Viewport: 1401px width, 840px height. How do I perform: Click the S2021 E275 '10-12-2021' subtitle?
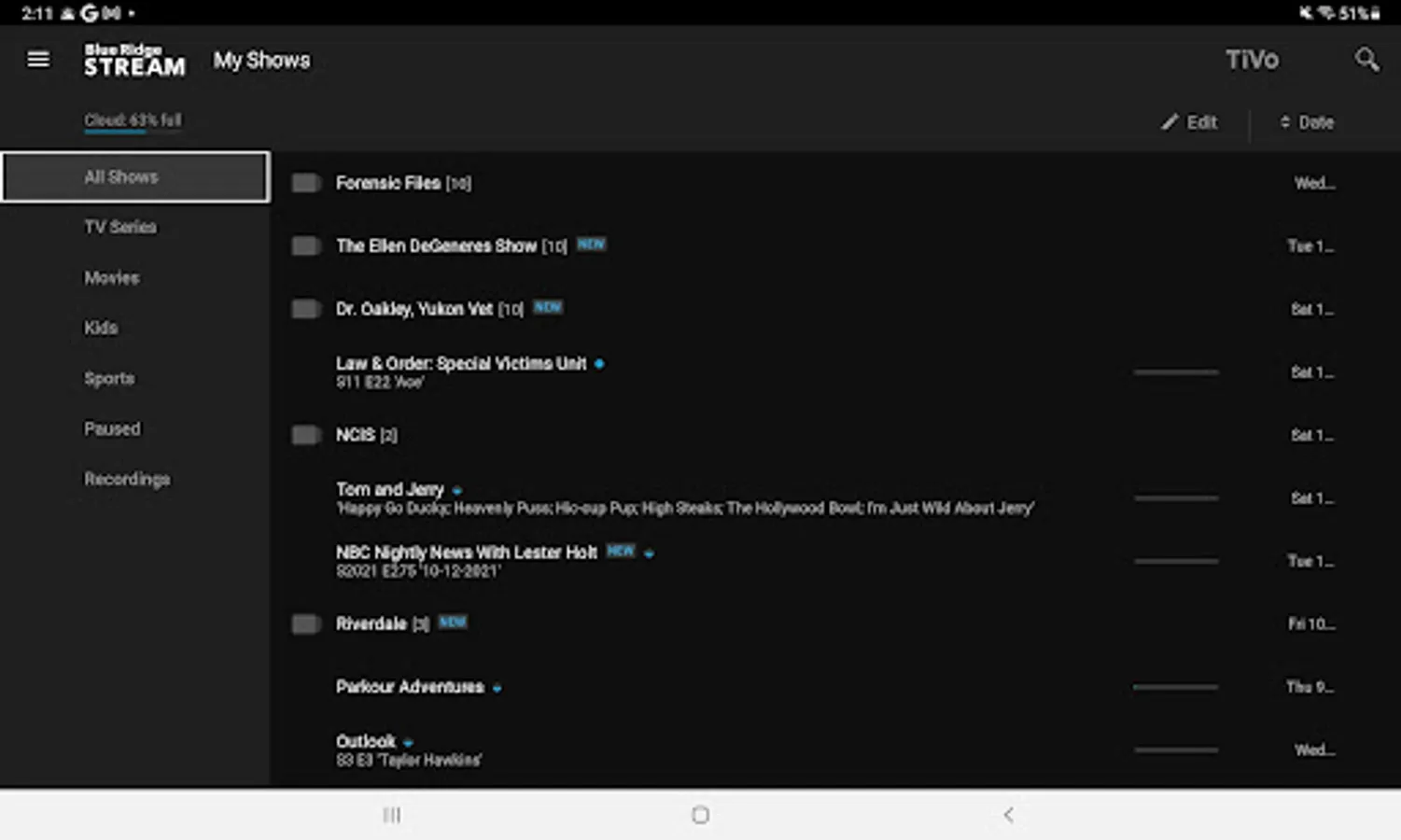click(418, 571)
